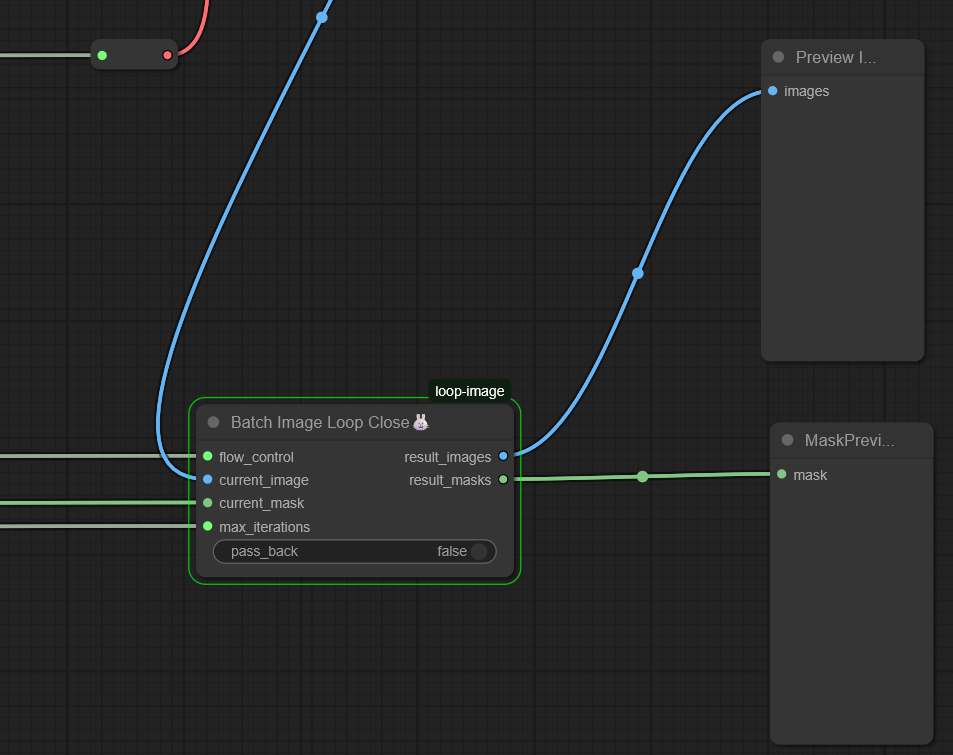Click the result_masks output port
This screenshot has height=755, width=953.
click(503, 479)
